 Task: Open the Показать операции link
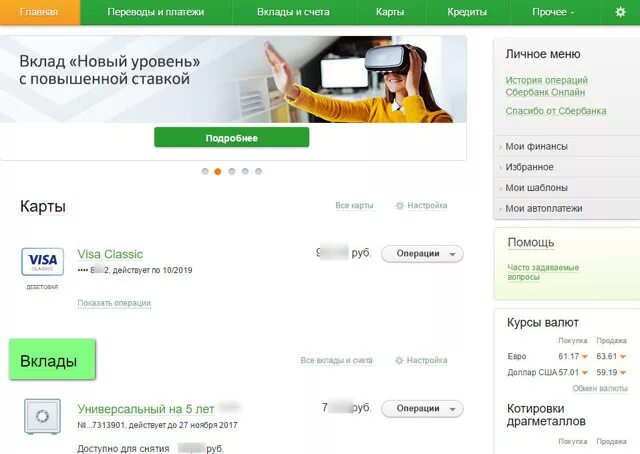(114, 303)
